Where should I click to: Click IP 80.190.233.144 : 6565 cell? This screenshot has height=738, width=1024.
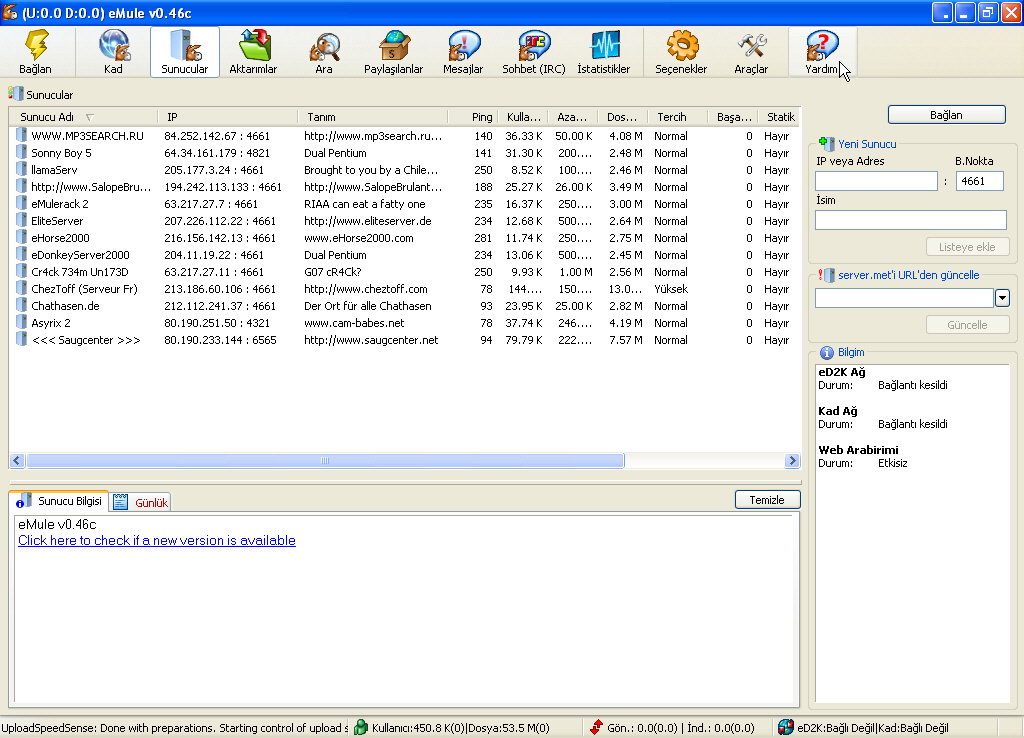(x=220, y=340)
